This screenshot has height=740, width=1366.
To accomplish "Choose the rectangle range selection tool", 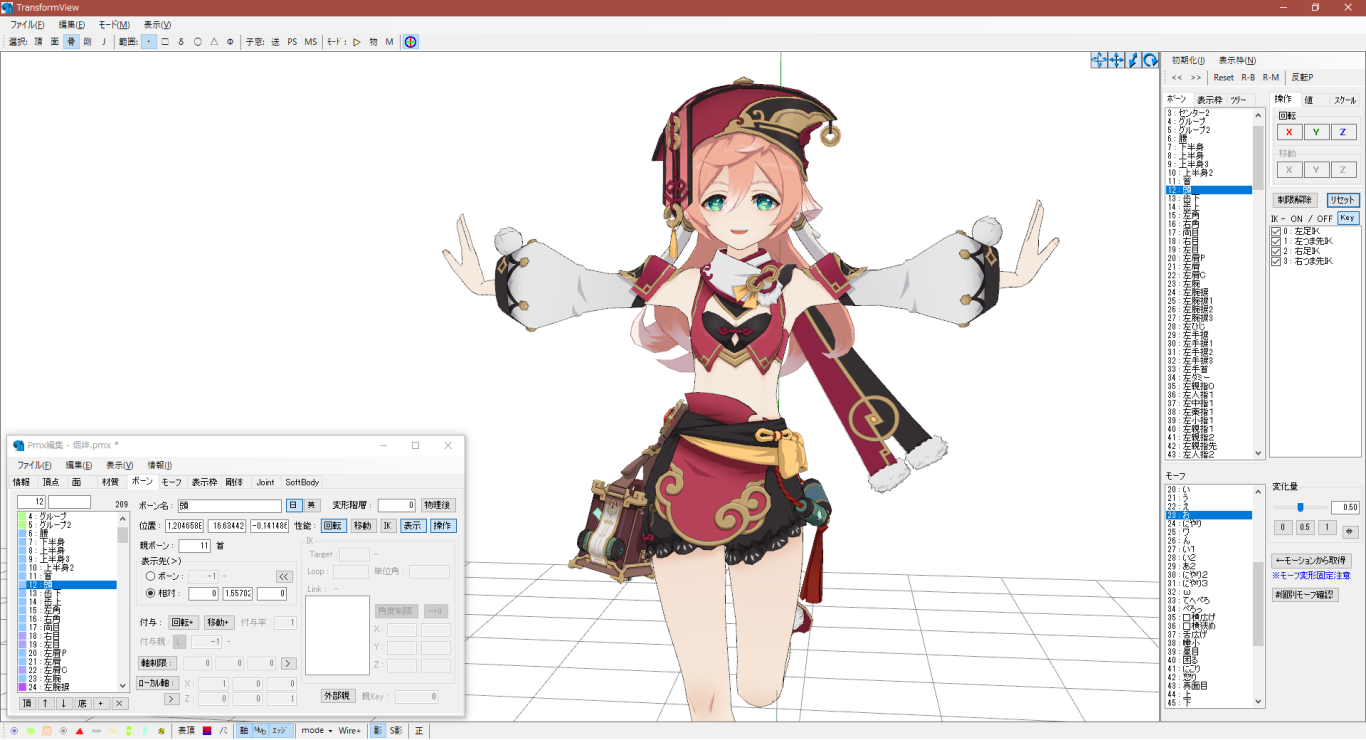I will click(165, 41).
